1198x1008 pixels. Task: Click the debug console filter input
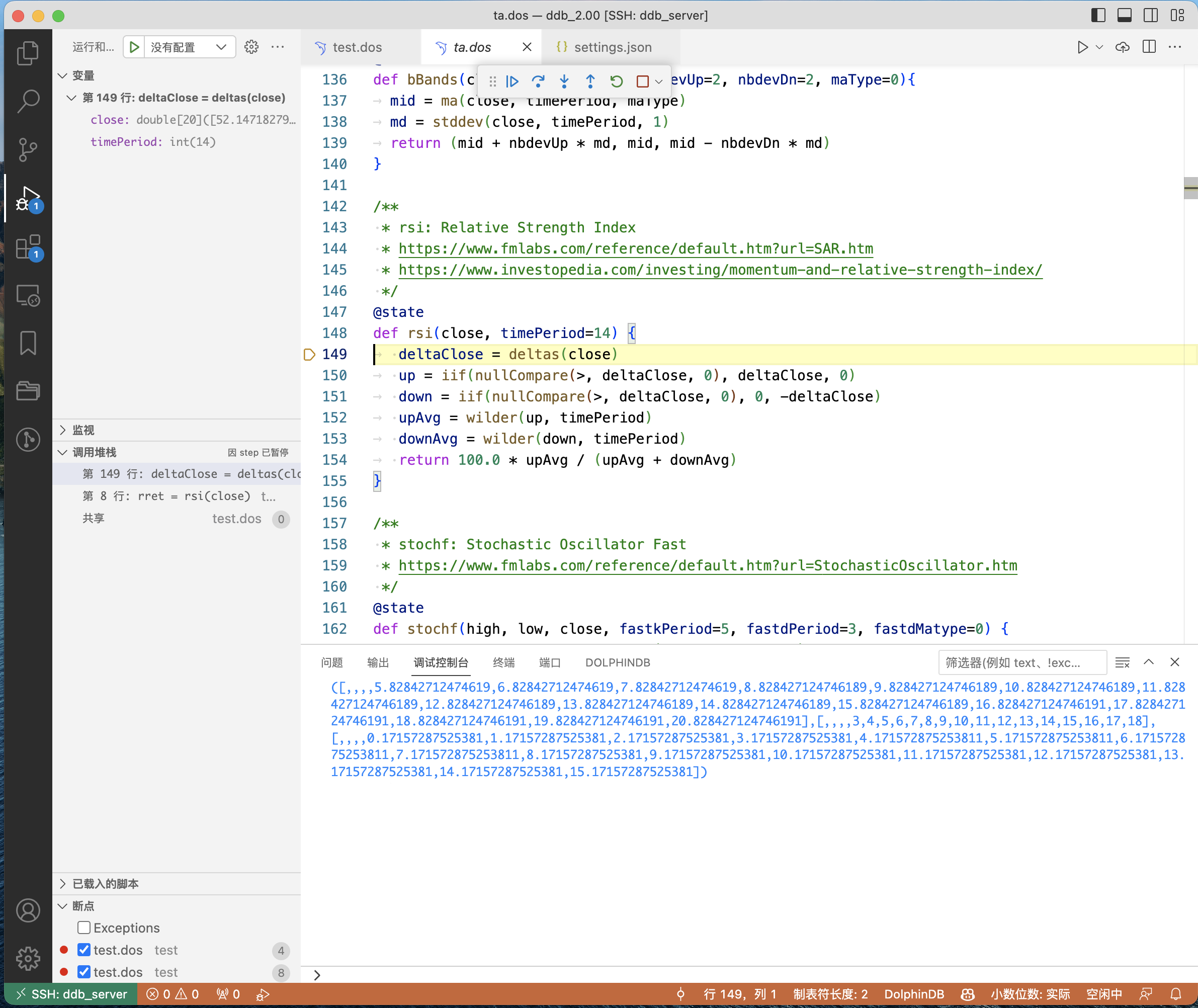[1021, 662]
